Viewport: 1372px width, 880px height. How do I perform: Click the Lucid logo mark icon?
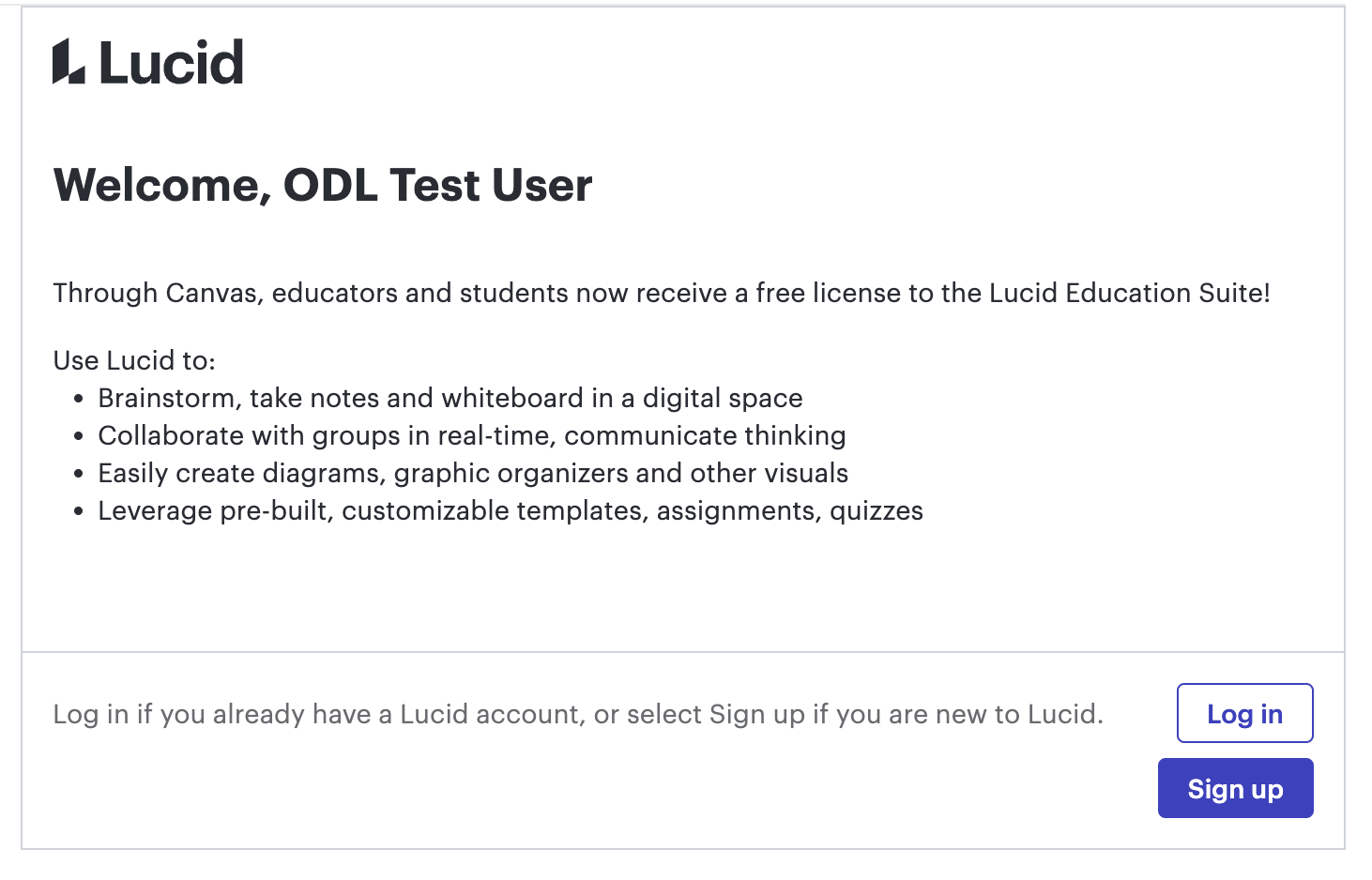[69, 62]
